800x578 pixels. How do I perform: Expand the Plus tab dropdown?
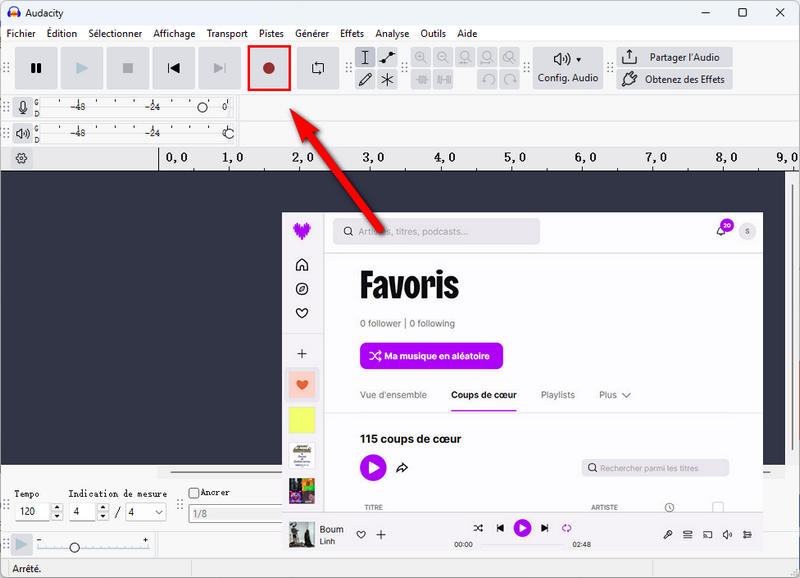click(615, 395)
